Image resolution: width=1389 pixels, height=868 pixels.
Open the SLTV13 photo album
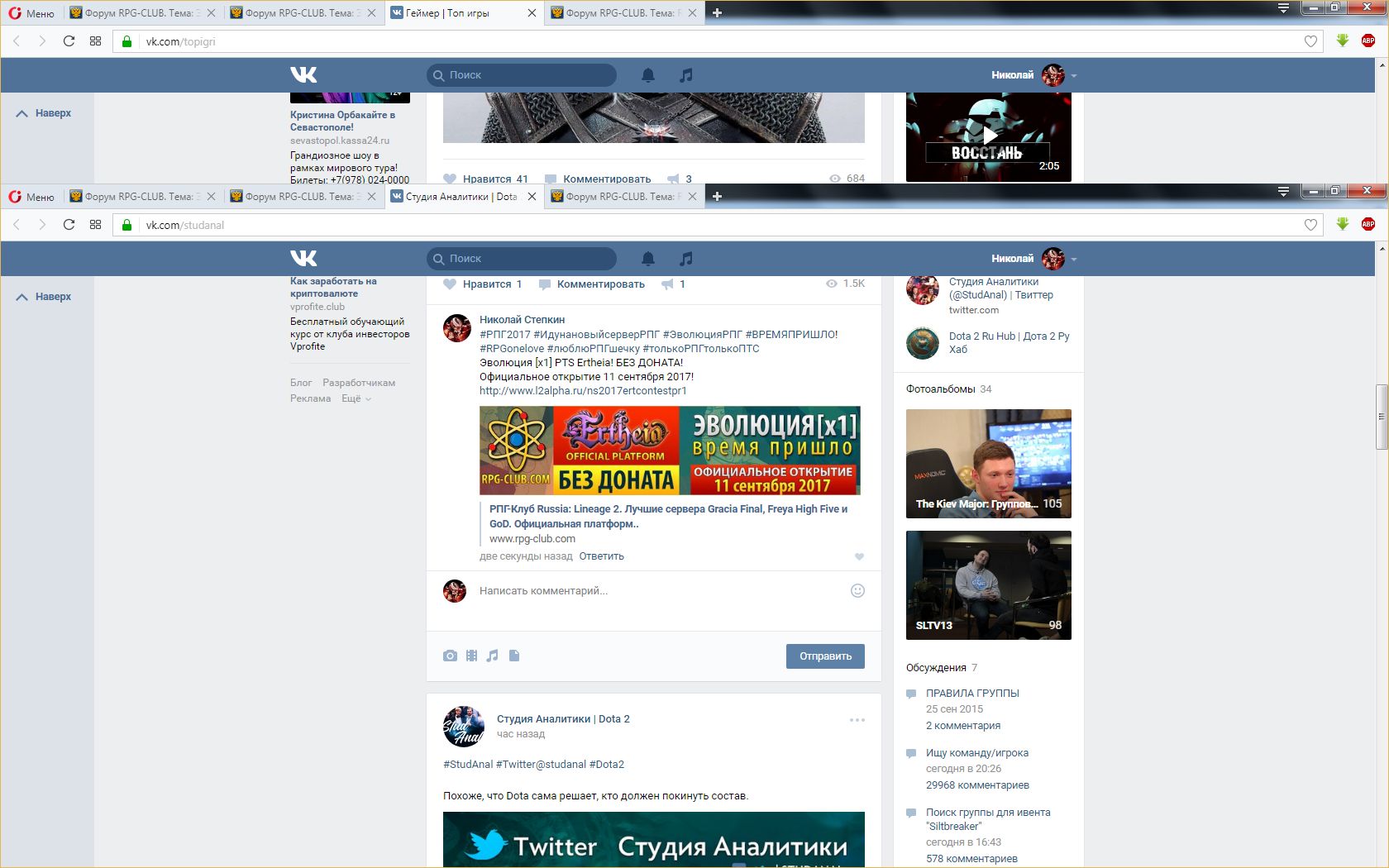click(989, 585)
